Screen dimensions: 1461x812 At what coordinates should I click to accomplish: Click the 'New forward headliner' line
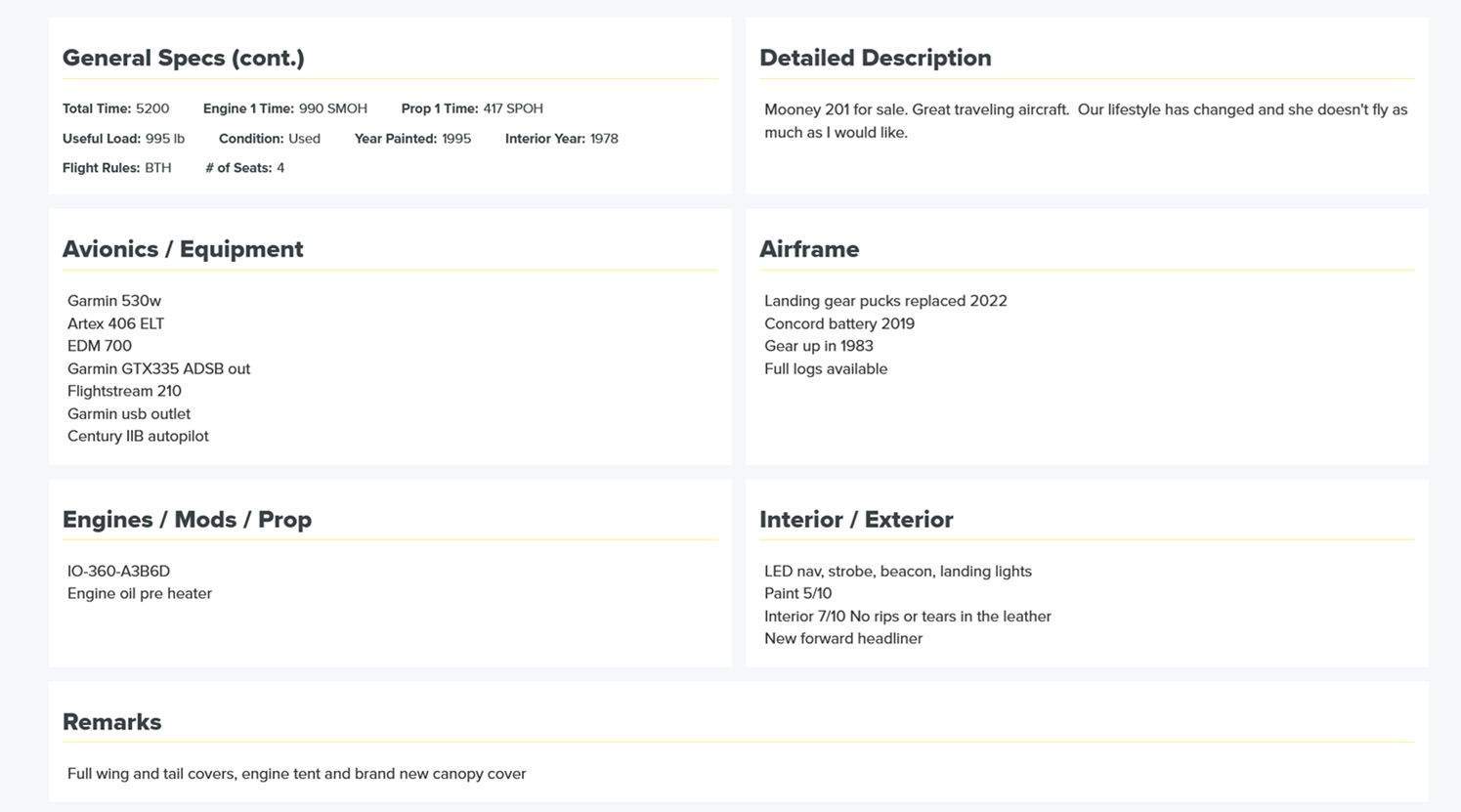point(843,638)
